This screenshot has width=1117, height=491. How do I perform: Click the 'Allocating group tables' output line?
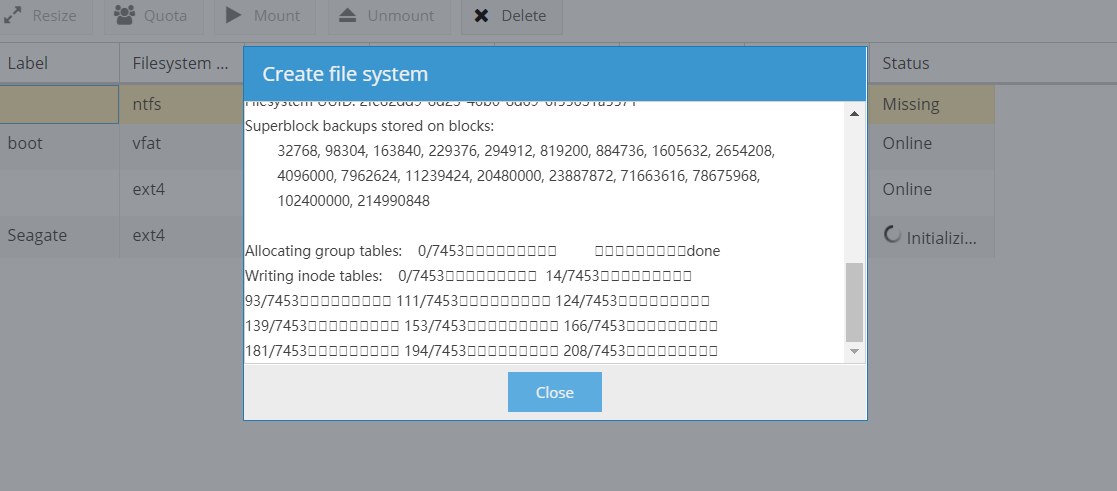482,251
